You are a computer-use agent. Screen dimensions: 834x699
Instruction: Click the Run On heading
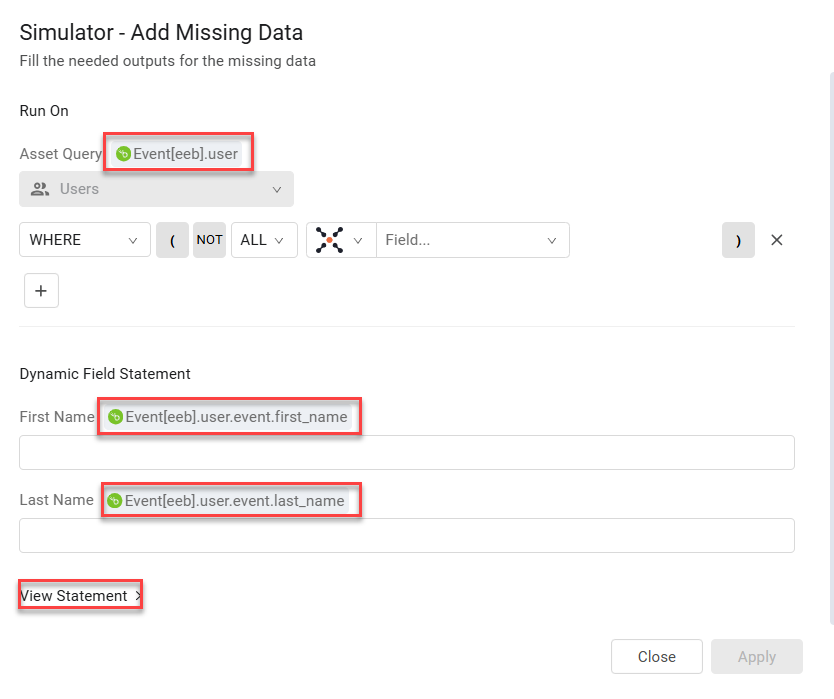pyautogui.click(x=44, y=111)
